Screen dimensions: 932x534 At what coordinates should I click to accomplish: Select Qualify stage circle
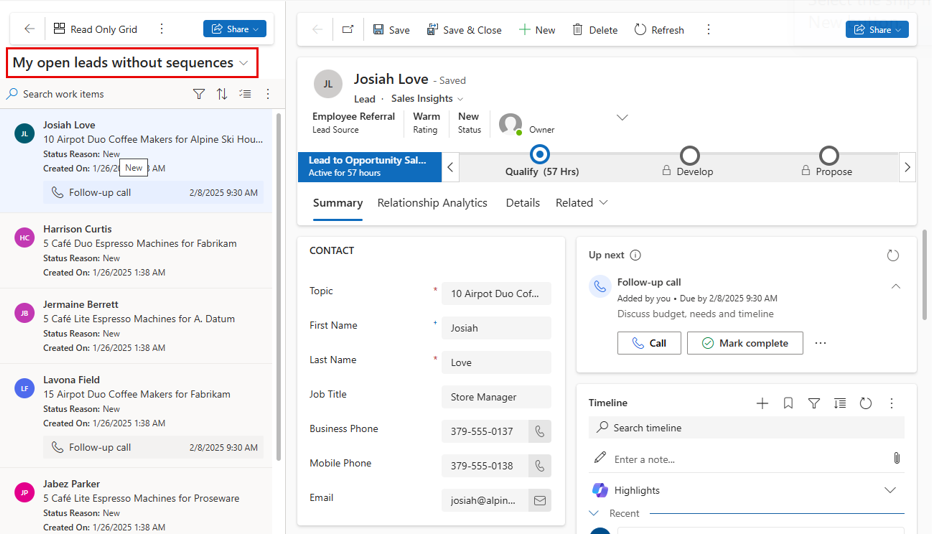pos(540,155)
